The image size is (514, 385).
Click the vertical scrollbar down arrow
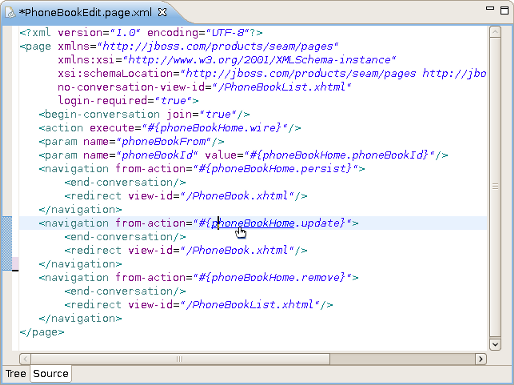tap(495, 344)
